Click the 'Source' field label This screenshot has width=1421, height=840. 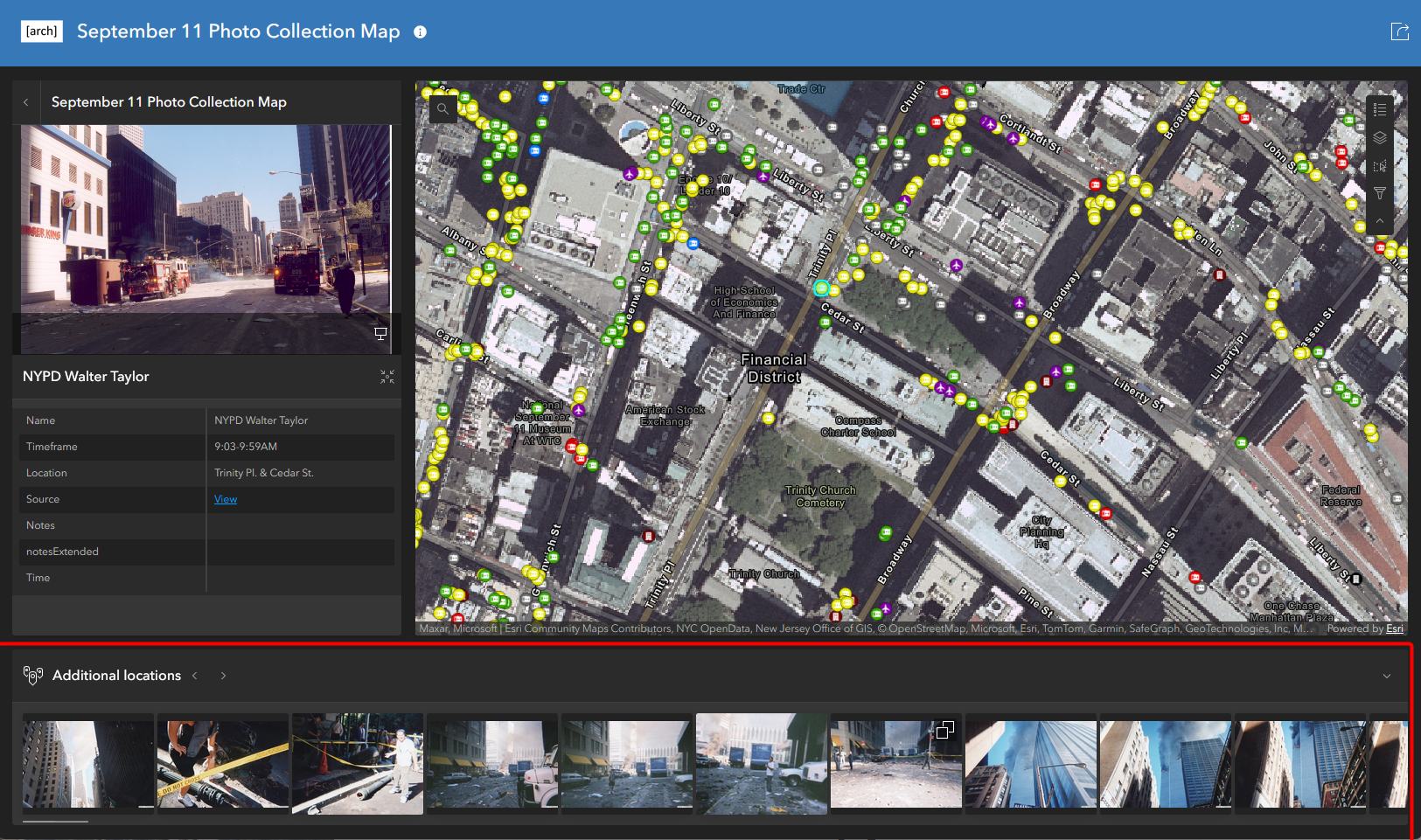pyautogui.click(x=43, y=499)
